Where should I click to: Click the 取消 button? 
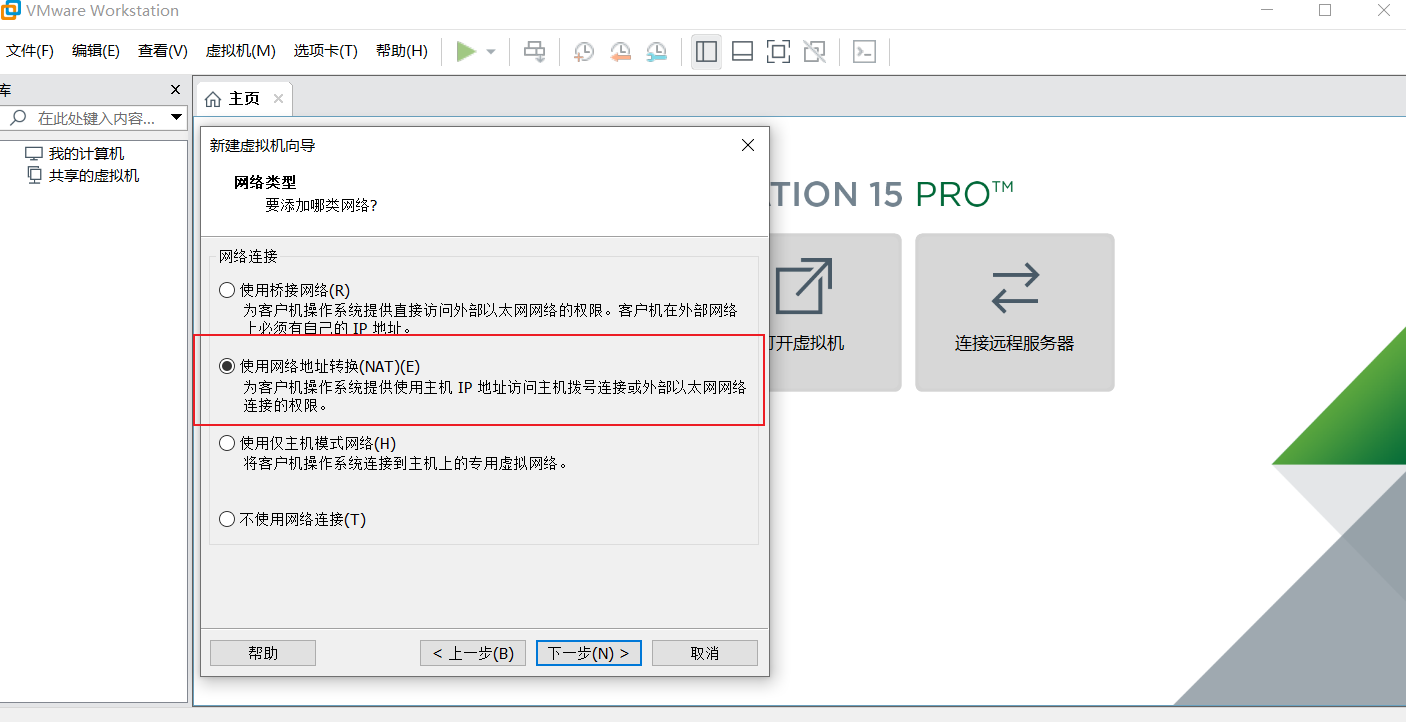(705, 653)
